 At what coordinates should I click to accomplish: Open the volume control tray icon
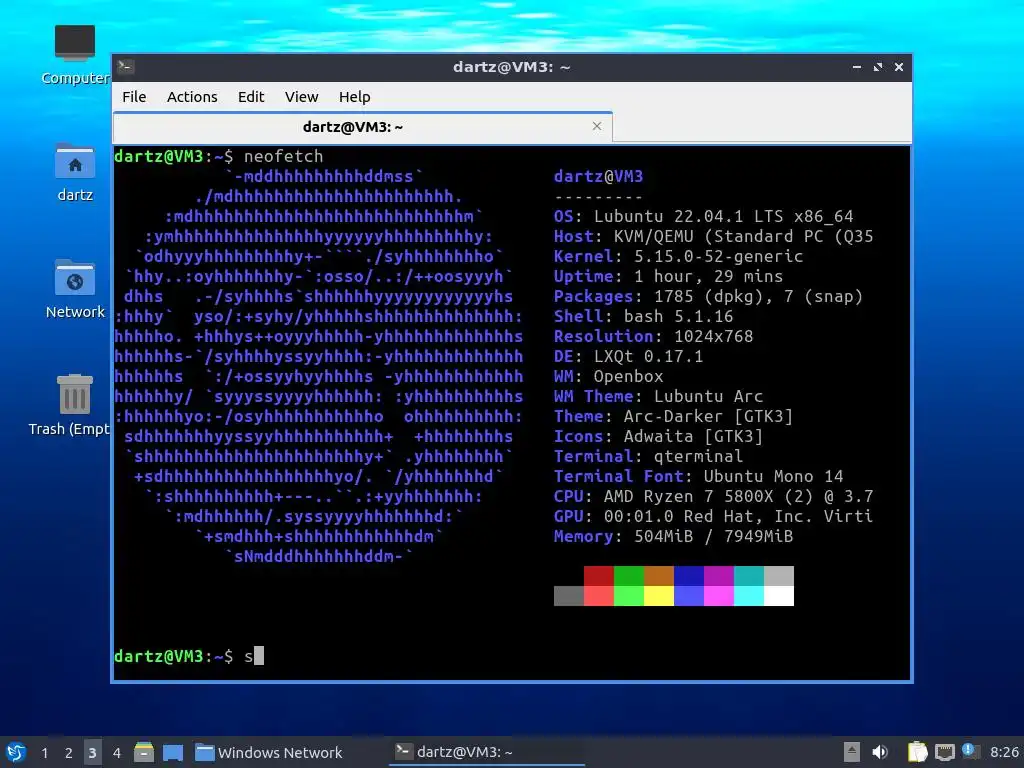tap(880, 752)
